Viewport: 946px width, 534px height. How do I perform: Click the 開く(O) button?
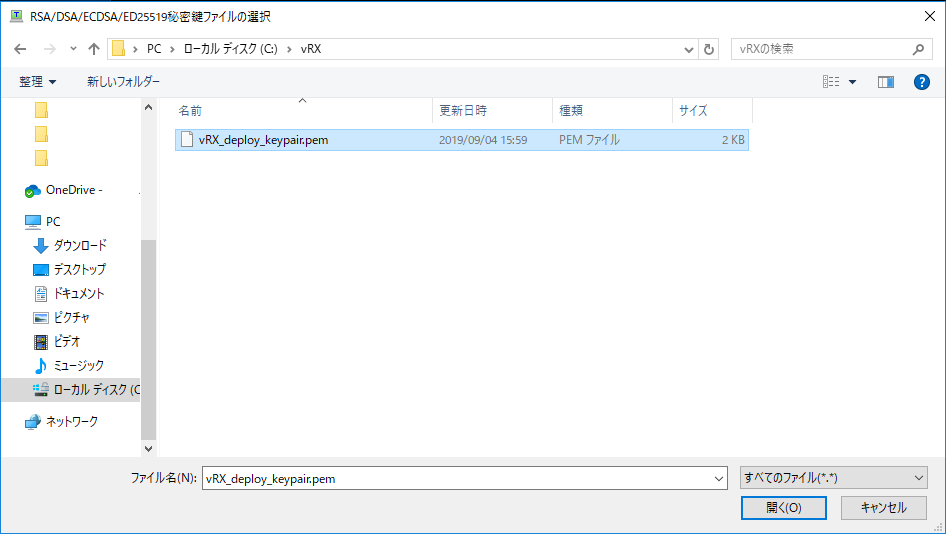coord(783,508)
